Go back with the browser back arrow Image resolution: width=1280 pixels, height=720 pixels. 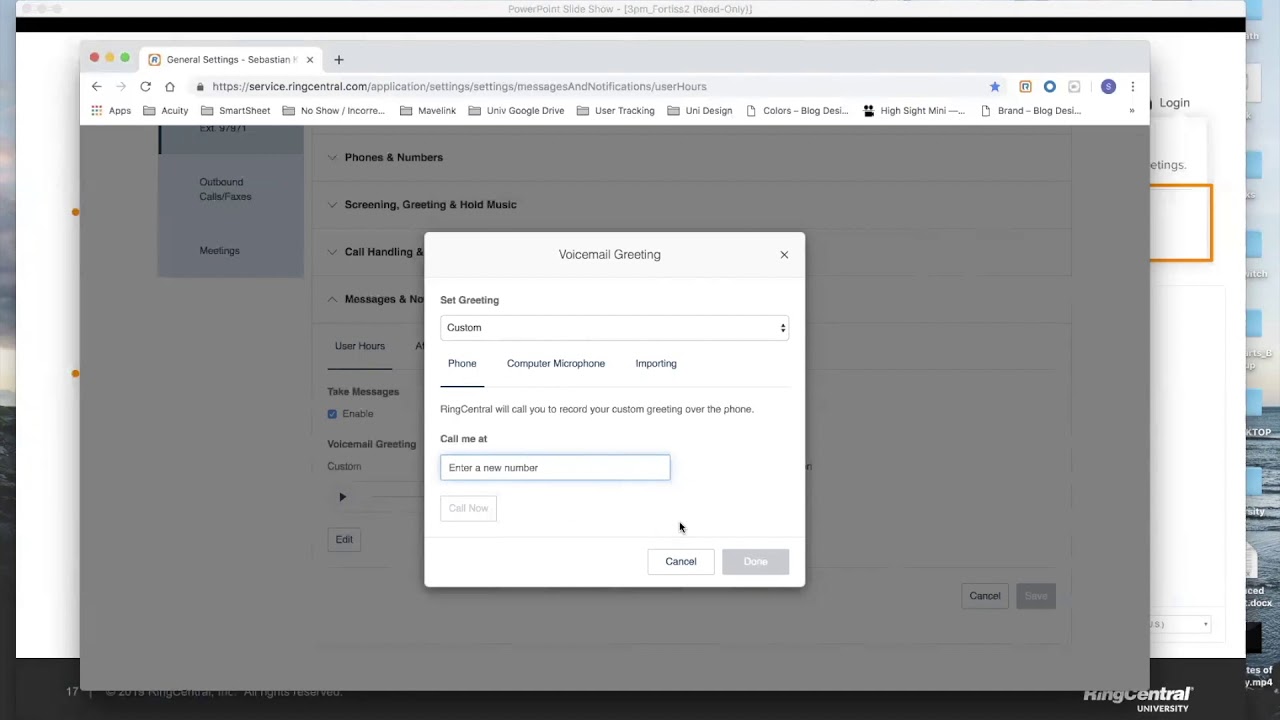97,87
